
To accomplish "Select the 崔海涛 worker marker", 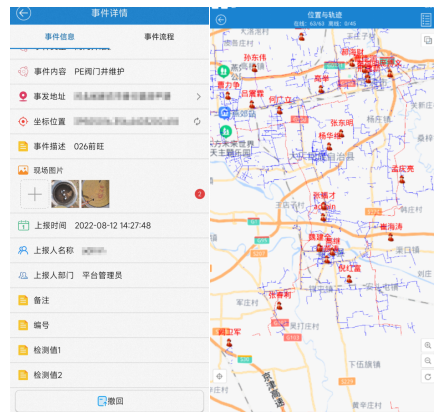I will click(x=391, y=237).
